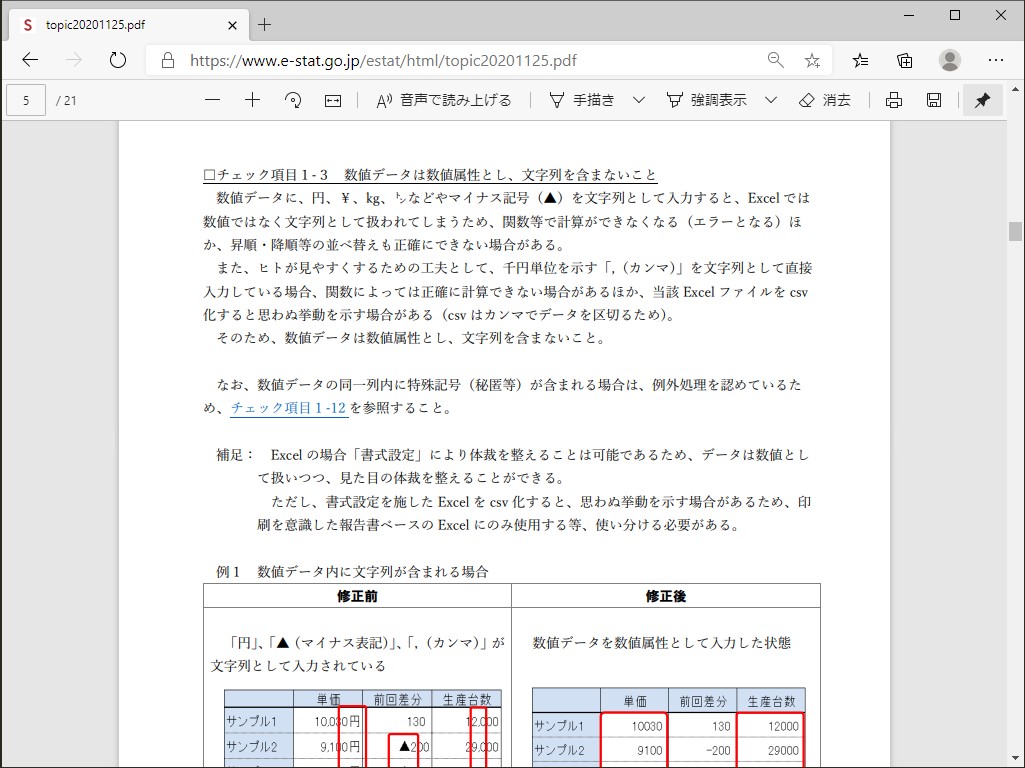Viewport: 1025px width, 768px height.
Task: Start 音声で読み上げる read aloud
Action: coord(443,100)
